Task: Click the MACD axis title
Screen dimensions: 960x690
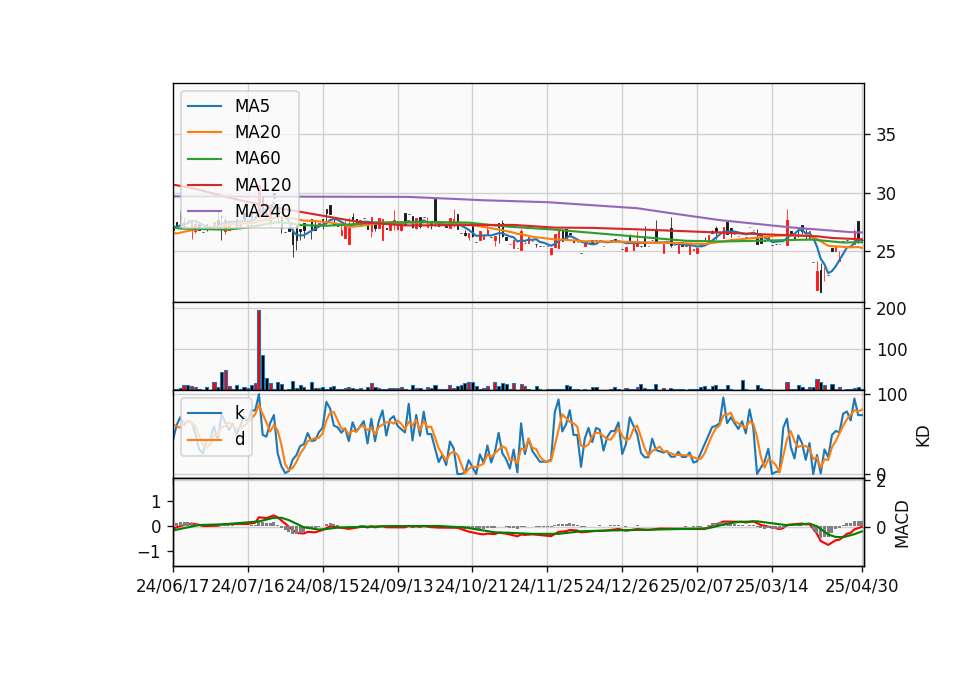Action: coord(902,525)
